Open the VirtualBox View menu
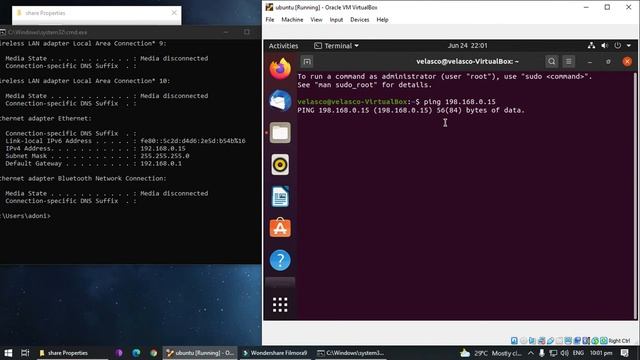The width and height of the screenshot is (640, 360). [316, 20]
